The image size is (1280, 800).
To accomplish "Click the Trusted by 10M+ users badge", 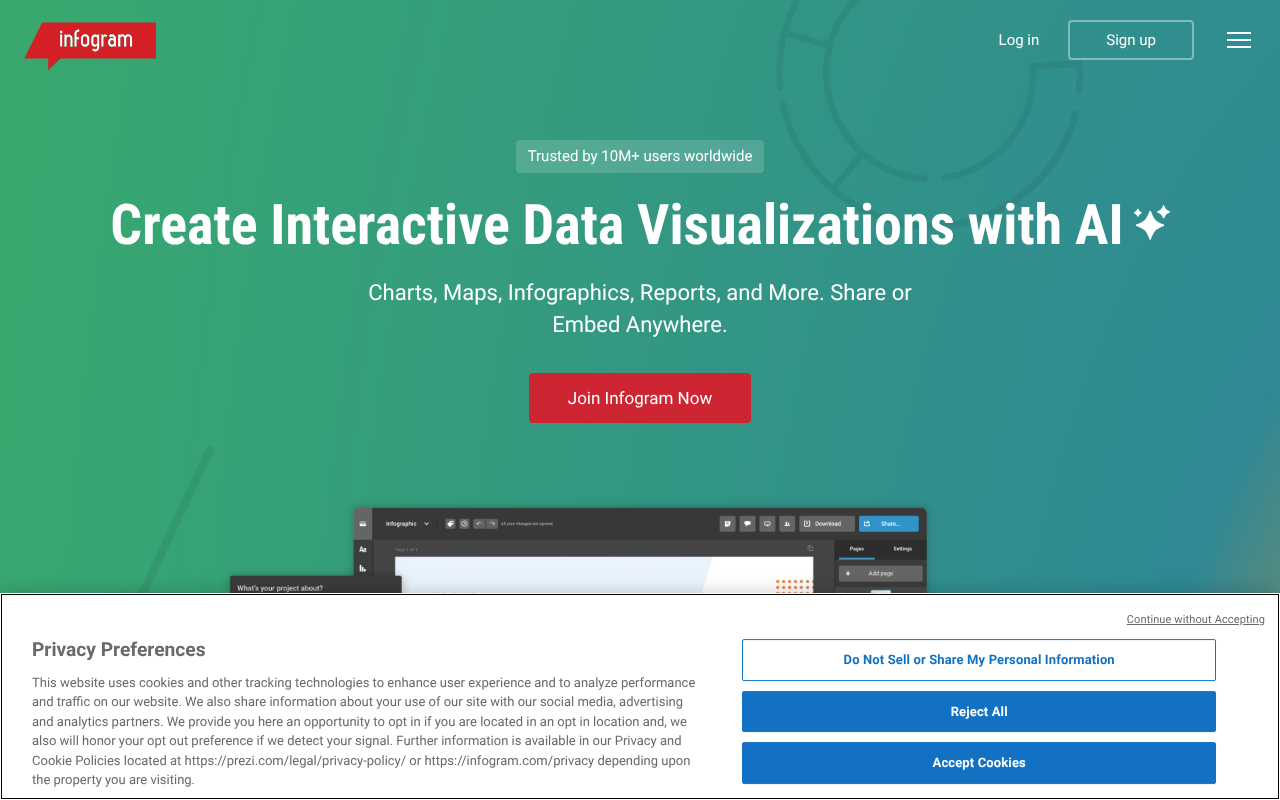I will pos(640,156).
